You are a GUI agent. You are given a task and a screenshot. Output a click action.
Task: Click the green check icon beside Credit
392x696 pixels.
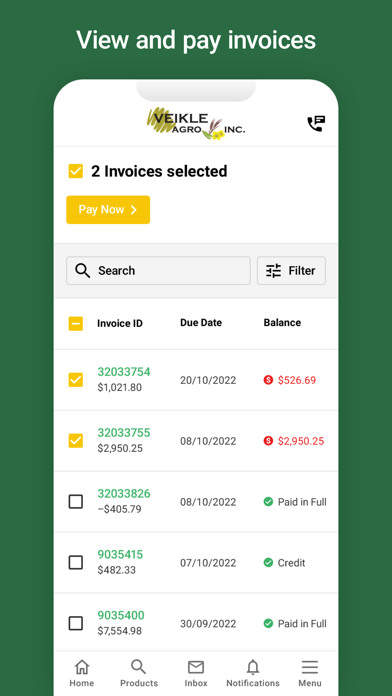point(268,562)
